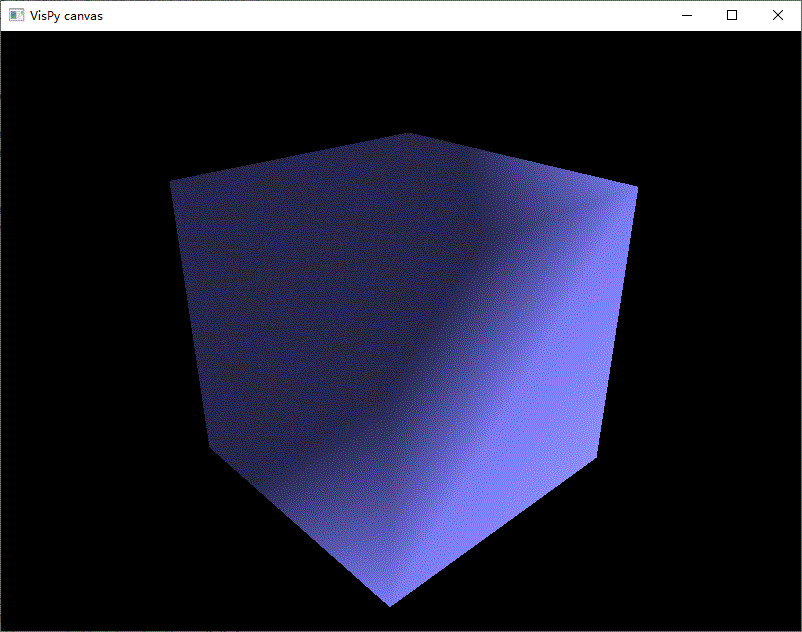Click the maximize icon
The image size is (802, 632).
click(x=731, y=15)
